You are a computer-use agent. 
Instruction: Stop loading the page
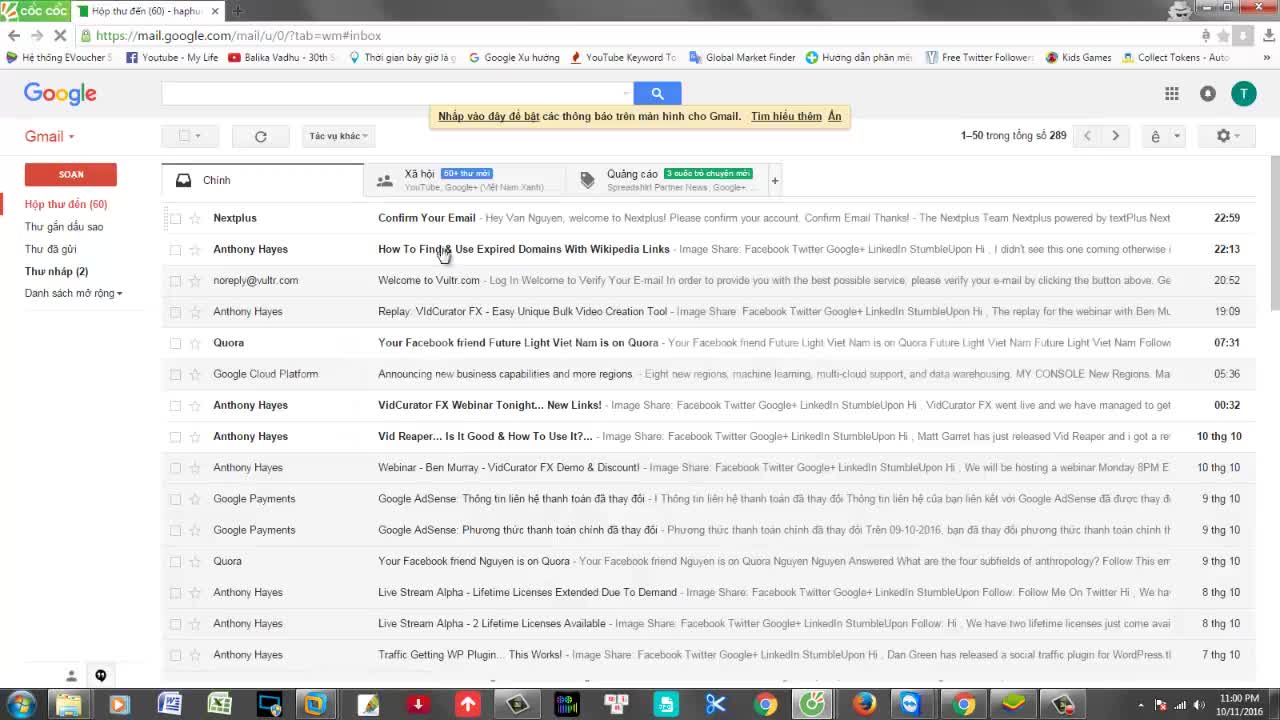click(59, 35)
